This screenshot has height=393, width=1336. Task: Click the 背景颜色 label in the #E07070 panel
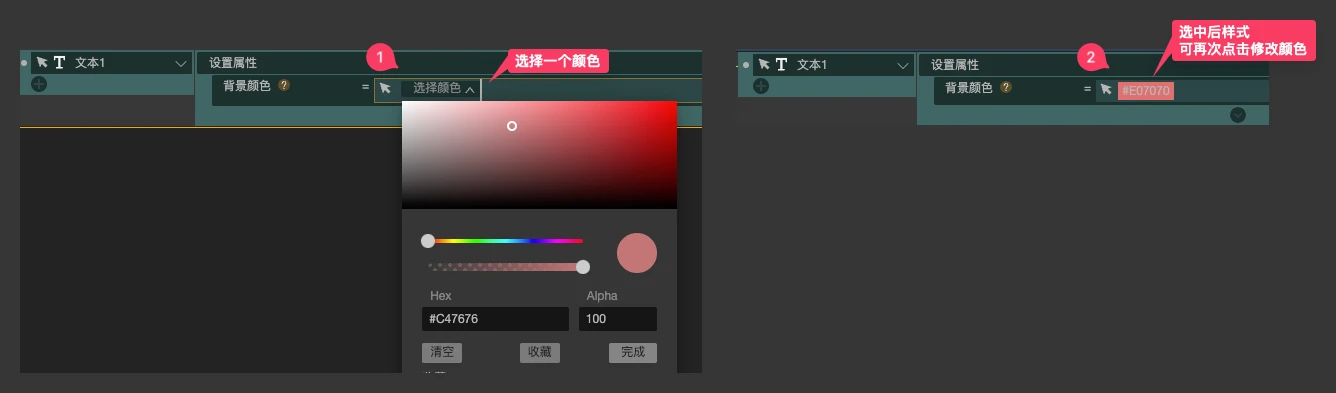tap(969, 88)
